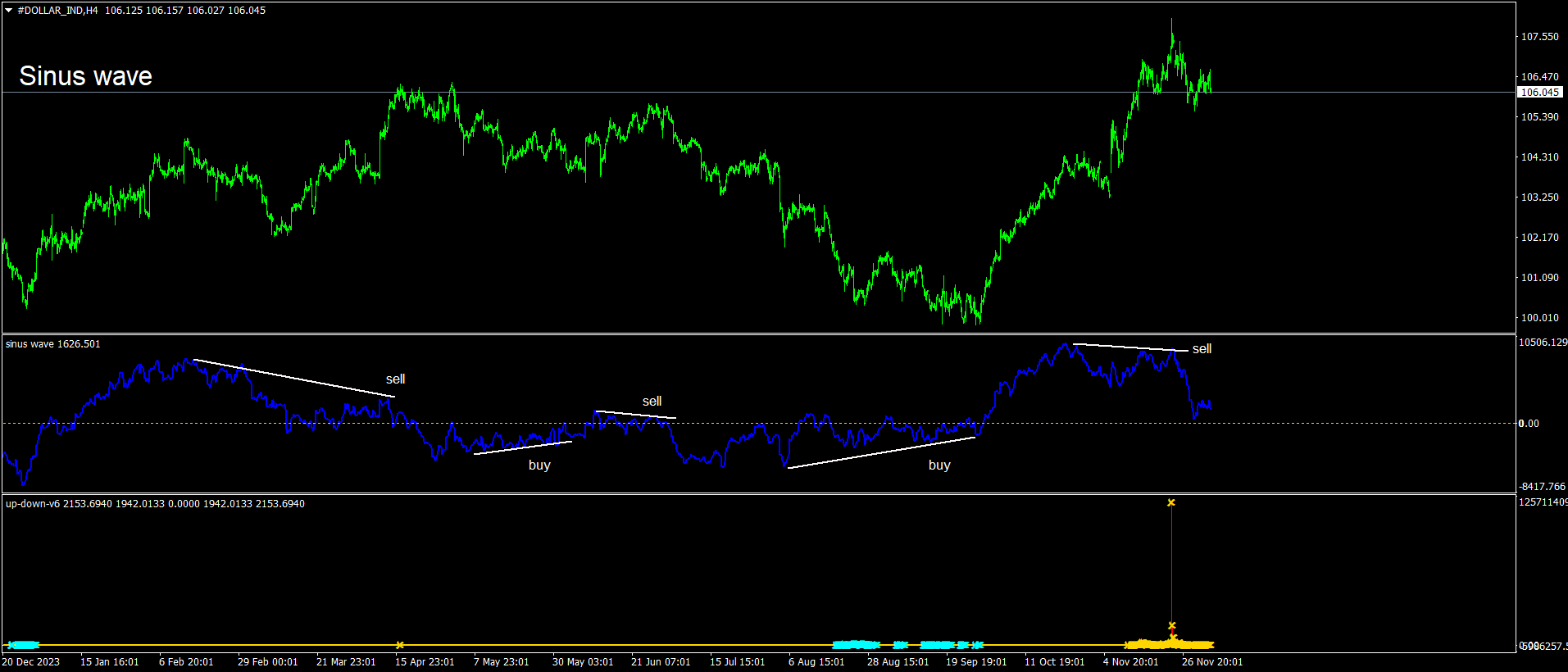1568x672 pixels.
Task: Select the rightmost "sell" label at indicator peak
Action: pos(1202,348)
